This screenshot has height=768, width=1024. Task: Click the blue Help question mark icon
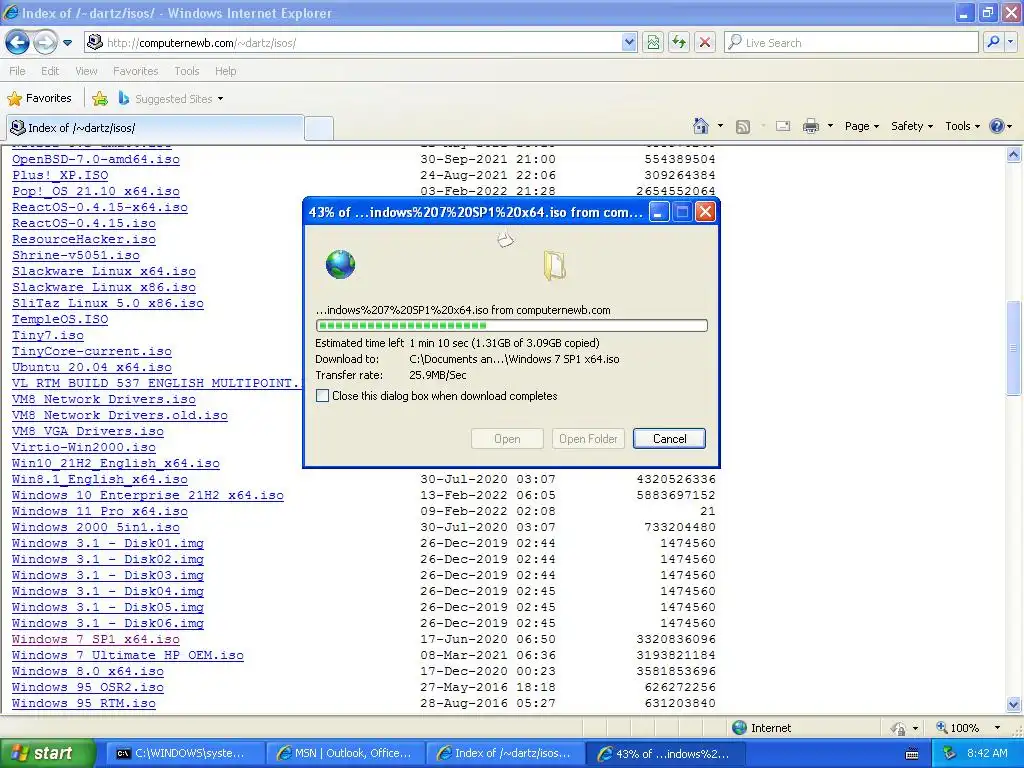point(997,126)
